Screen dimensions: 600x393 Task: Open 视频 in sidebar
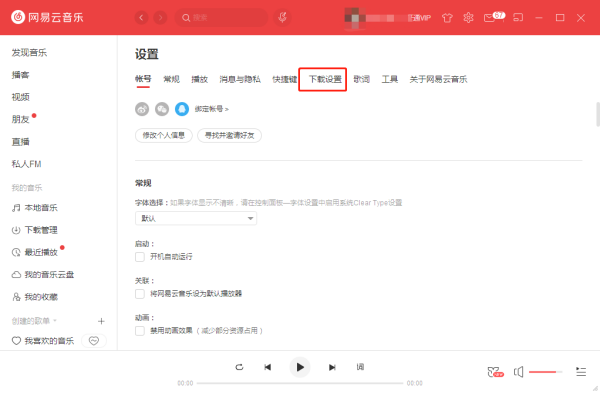pyautogui.click(x=20, y=97)
